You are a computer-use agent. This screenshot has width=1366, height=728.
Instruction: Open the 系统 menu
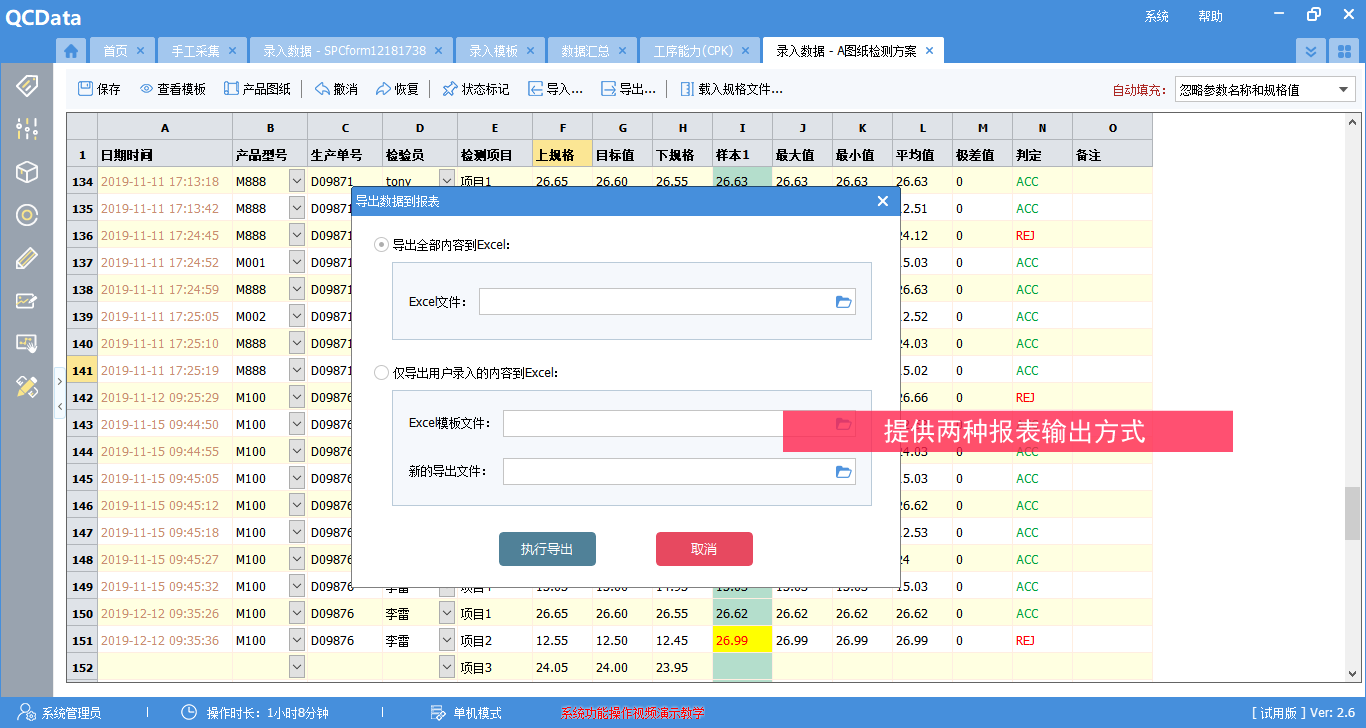[x=1156, y=16]
